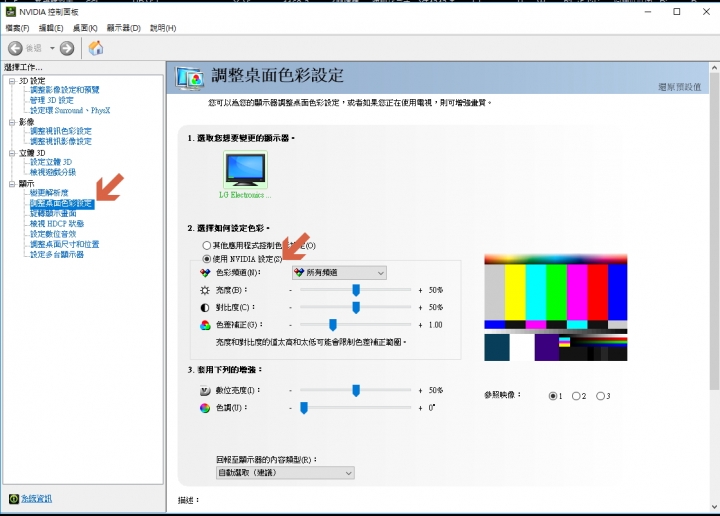This screenshot has height=516, width=720.
Task: Click the 數位亮度 icon
Action: pos(205,391)
